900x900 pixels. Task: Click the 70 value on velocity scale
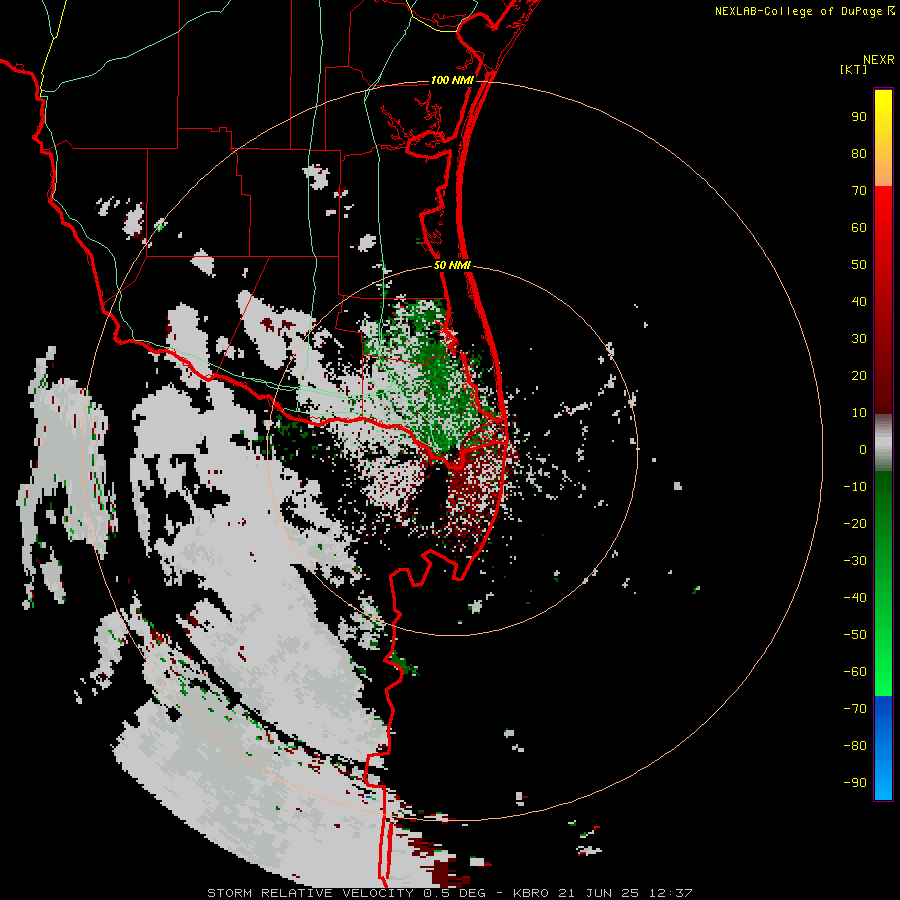click(859, 191)
